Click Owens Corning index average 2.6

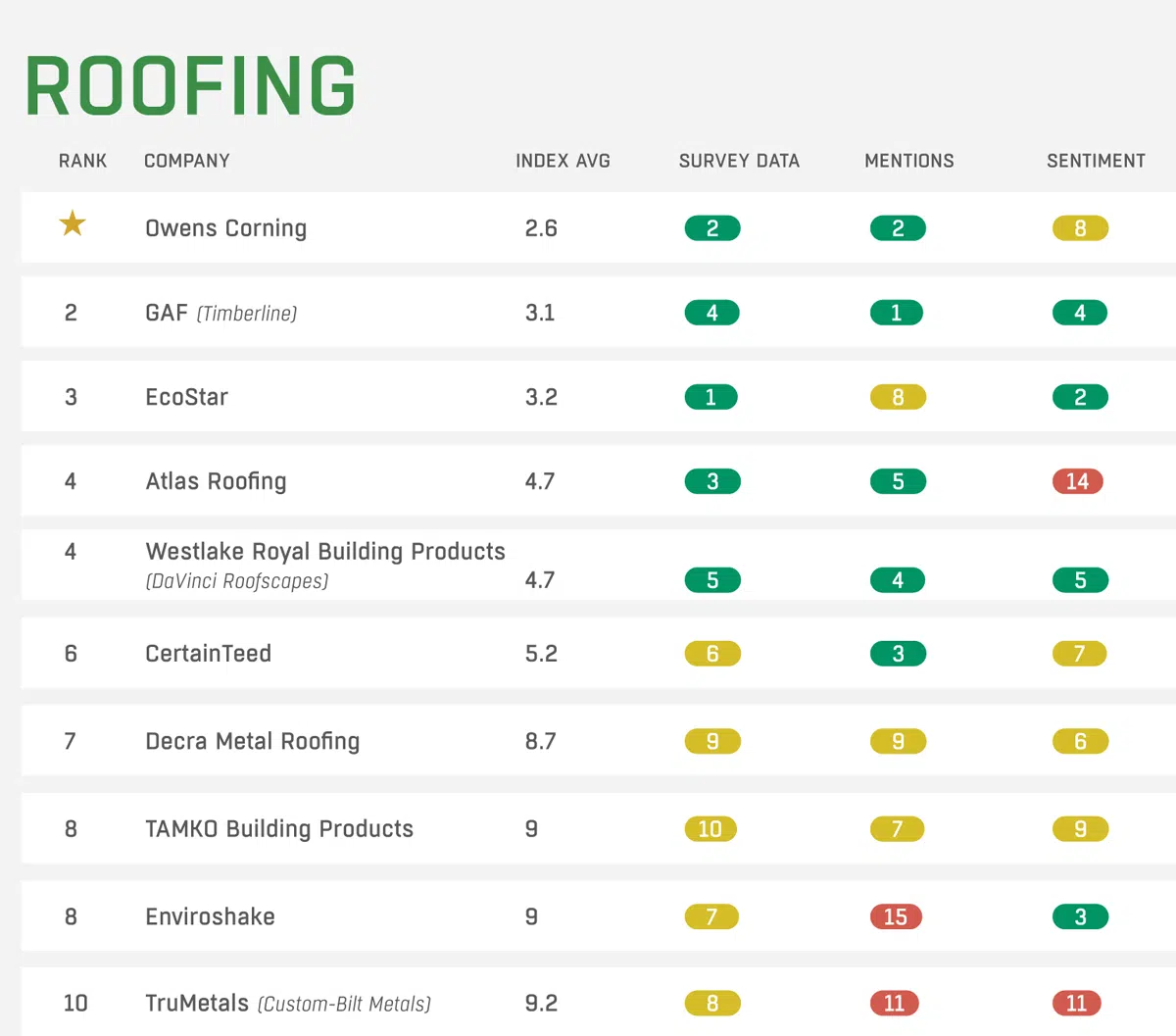pos(541,228)
